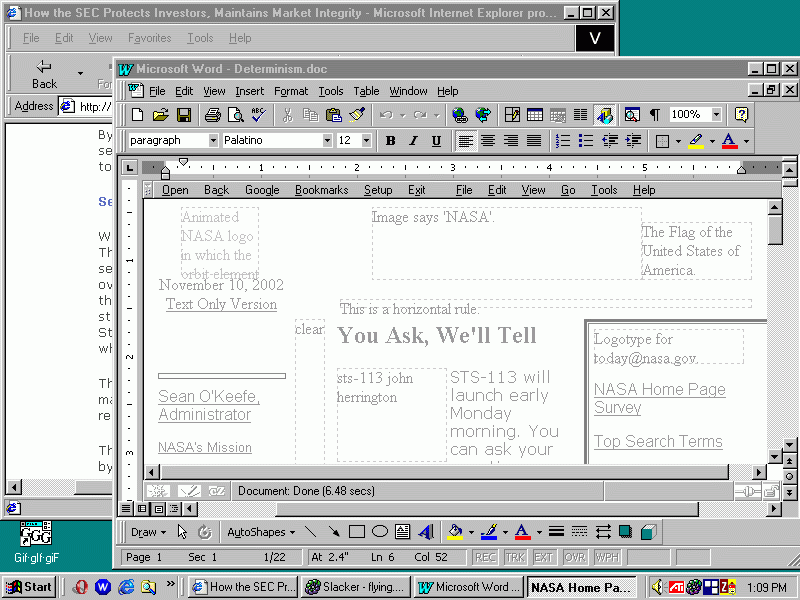This screenshot has height=600, width=800.
Task: Open the Formatting toolbar font color dropdown arrow
Action: [x=746, y=141]
